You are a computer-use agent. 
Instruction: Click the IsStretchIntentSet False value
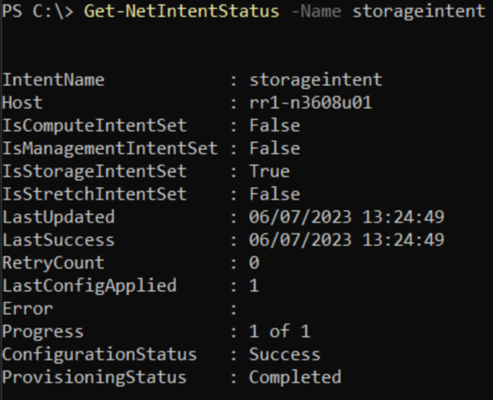pyautogui.click(x=275, y=194)
